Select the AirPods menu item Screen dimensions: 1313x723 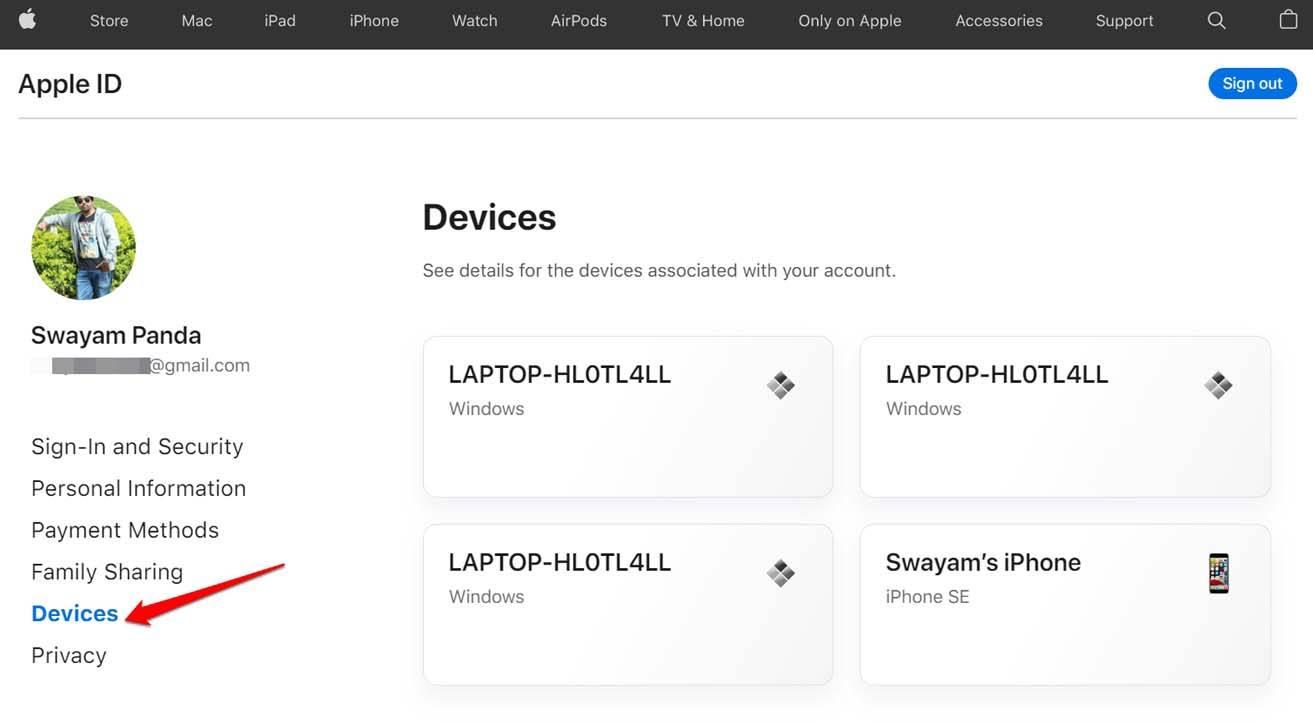[x=578, y=19]
